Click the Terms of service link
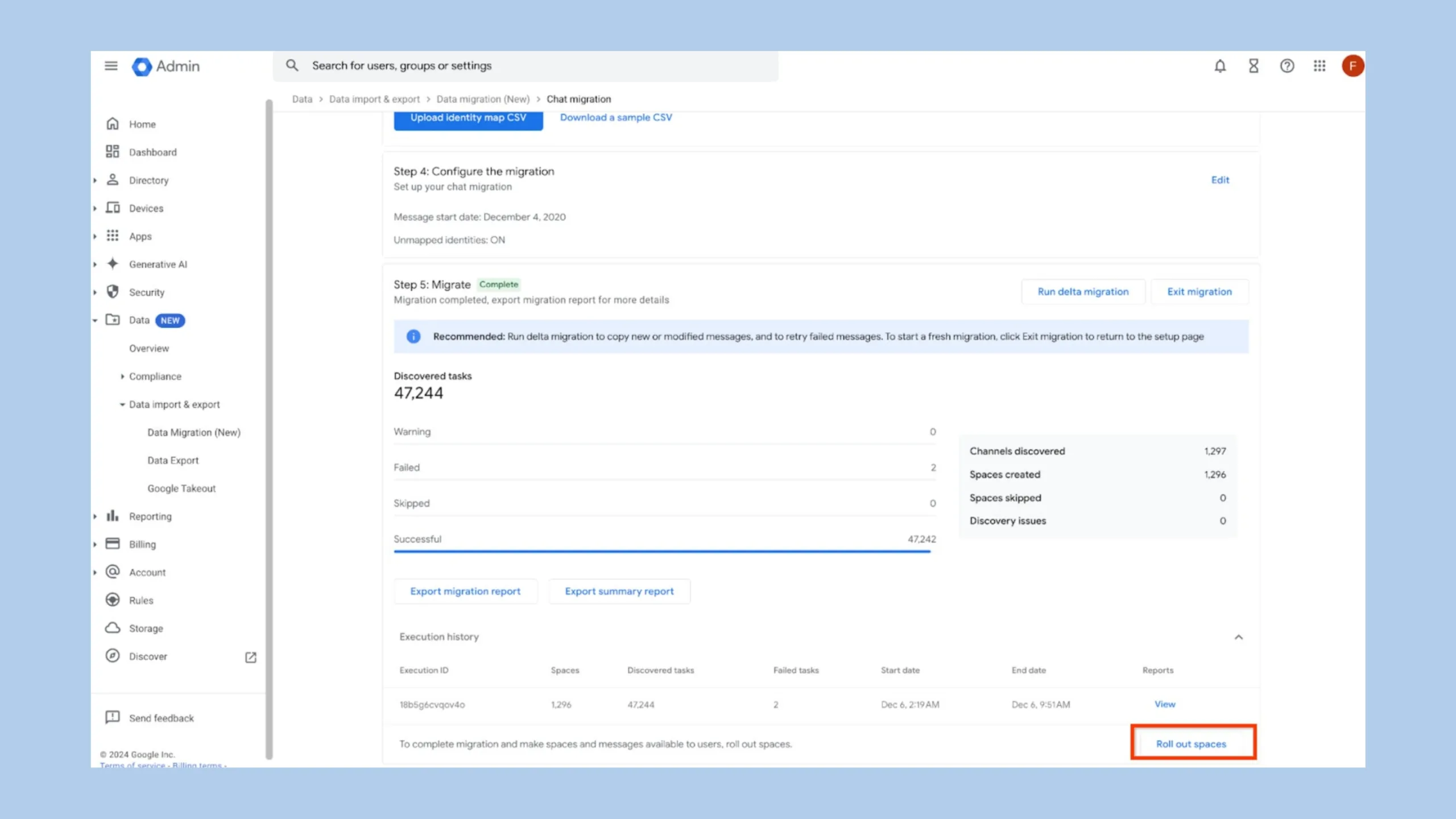 pos(133,764)
